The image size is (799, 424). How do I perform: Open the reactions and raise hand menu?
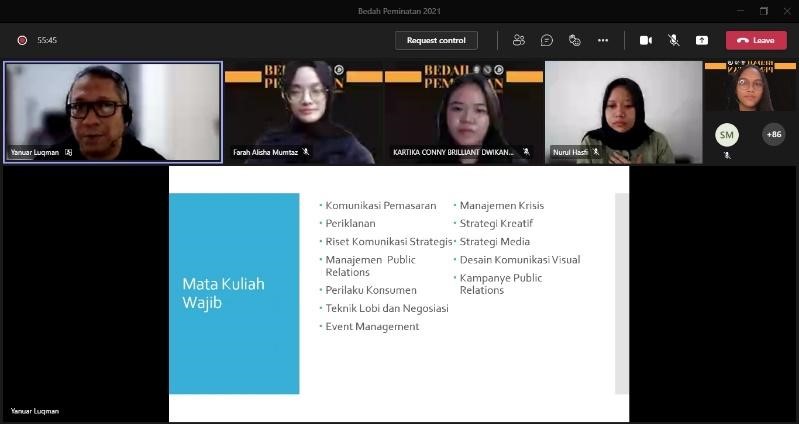[575, 40]
